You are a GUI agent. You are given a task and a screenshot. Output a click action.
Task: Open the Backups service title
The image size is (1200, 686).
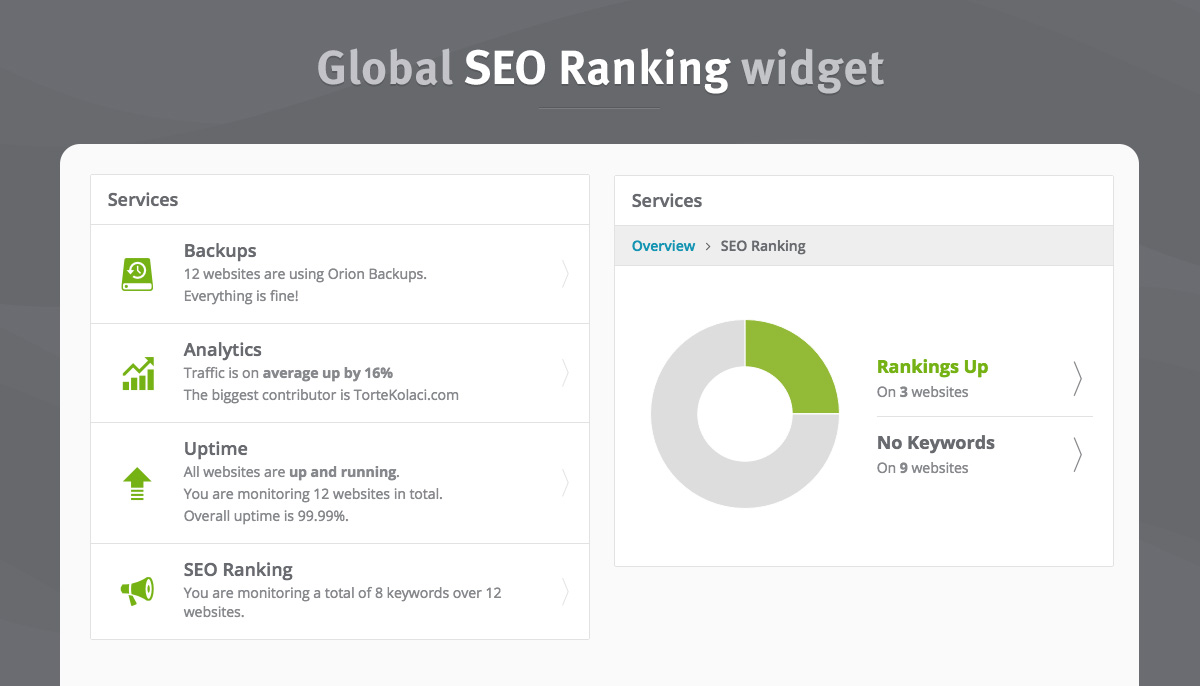click(220, 251)
